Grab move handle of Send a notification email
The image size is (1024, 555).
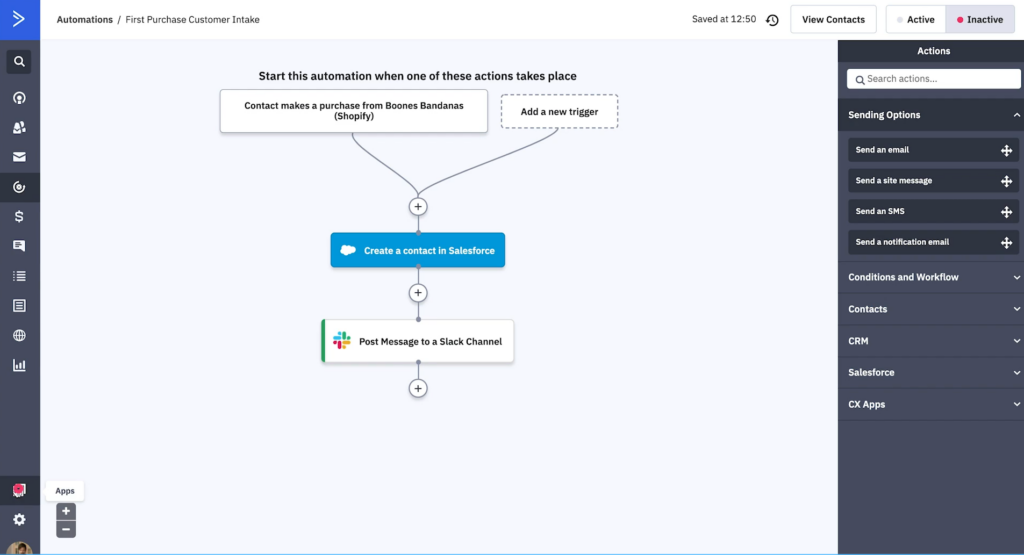(x=1006, y=242)
